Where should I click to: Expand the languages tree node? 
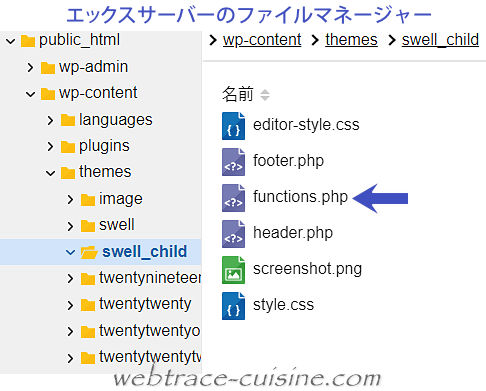coord(50,120)
